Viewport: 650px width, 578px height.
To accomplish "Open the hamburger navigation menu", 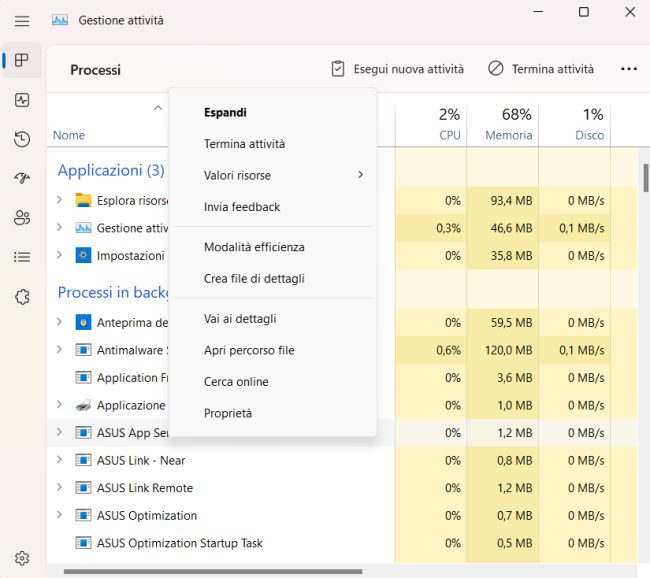I will 22,20.
